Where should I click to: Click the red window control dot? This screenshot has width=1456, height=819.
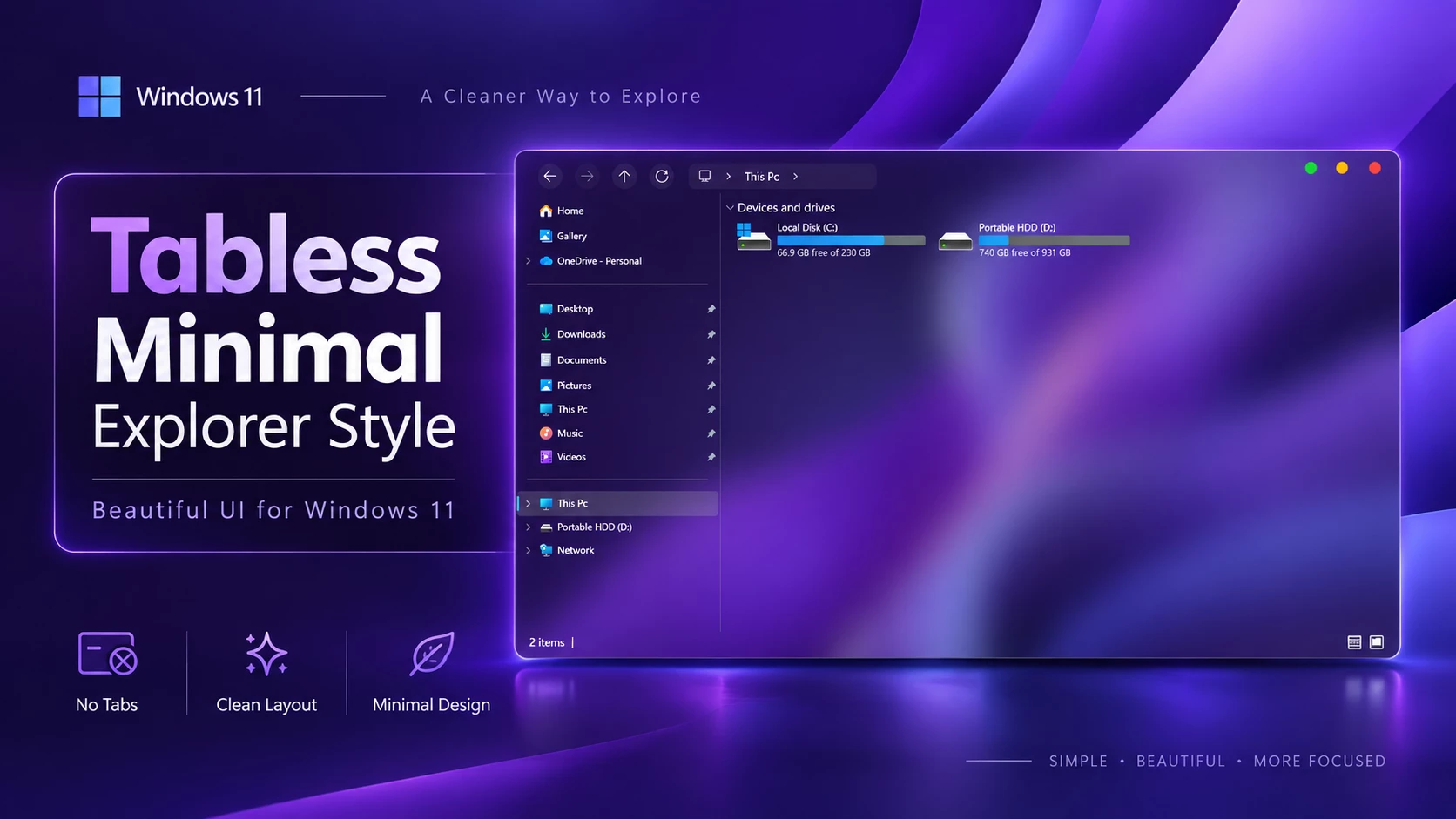click(x=1375, y=168)
